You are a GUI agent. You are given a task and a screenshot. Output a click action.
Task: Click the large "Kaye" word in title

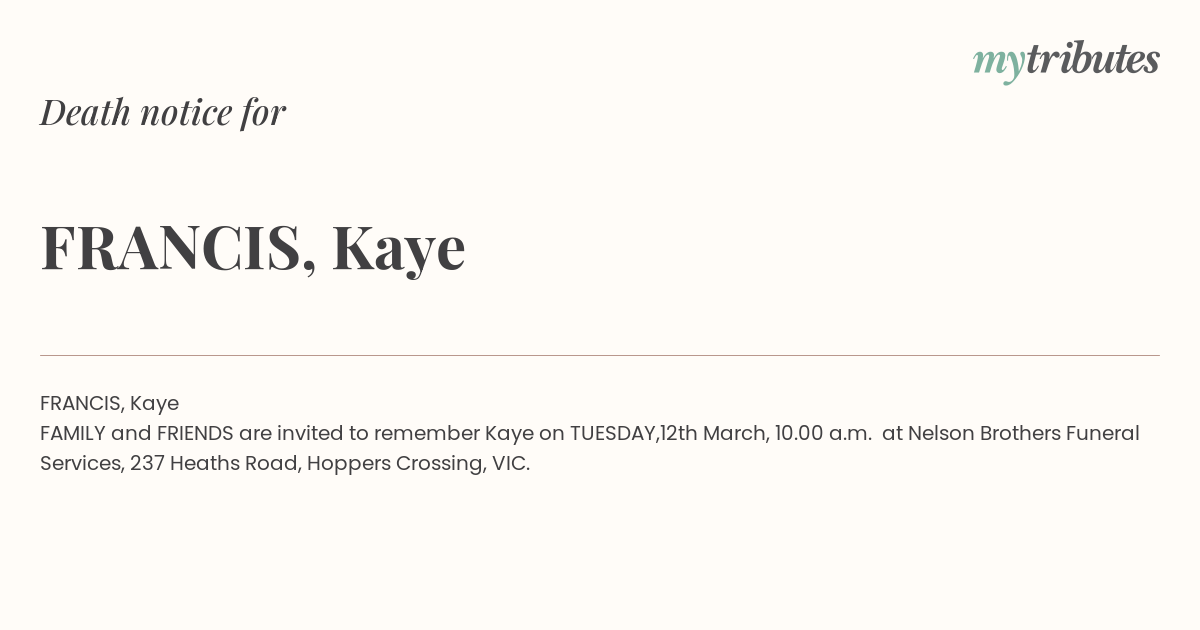click(399, 249)
